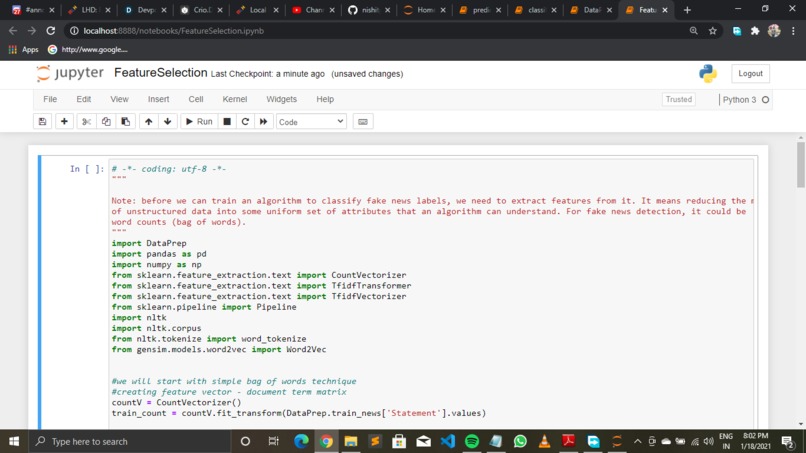Click the address bar URL
Screen dimensions: 806x453
click(x=174, y=31)
